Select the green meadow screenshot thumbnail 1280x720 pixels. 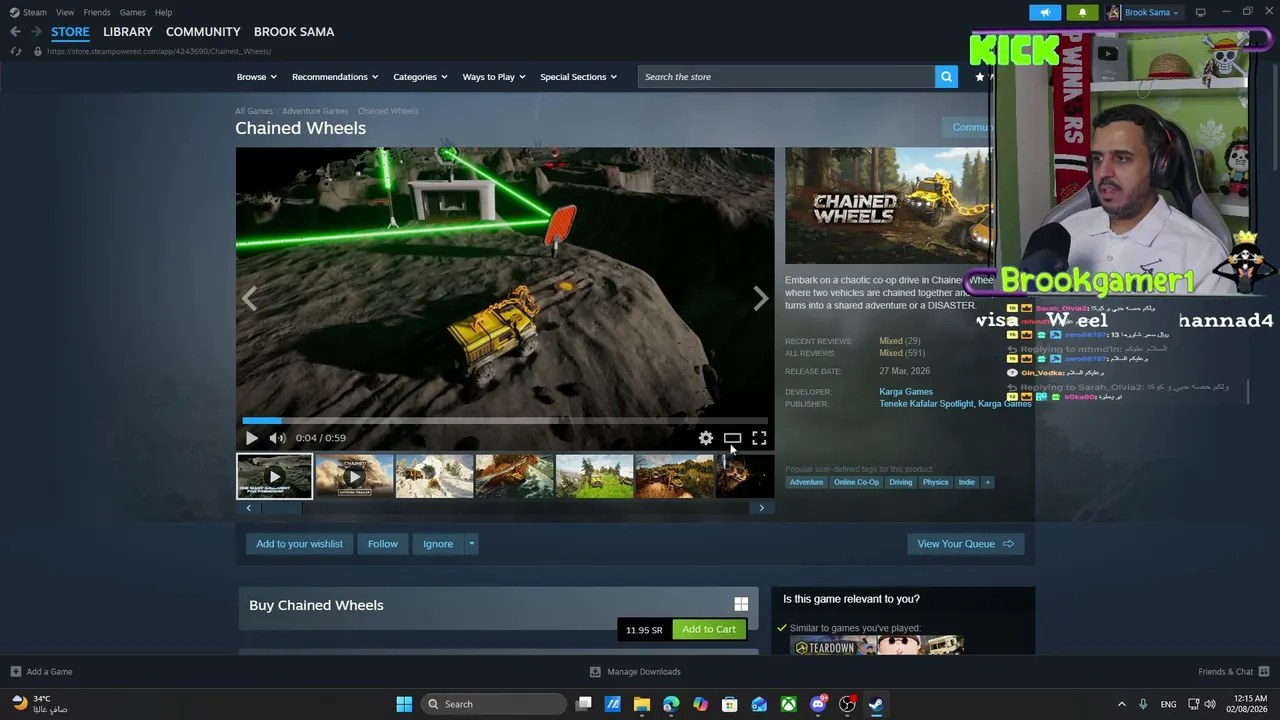tap(594, 476)
